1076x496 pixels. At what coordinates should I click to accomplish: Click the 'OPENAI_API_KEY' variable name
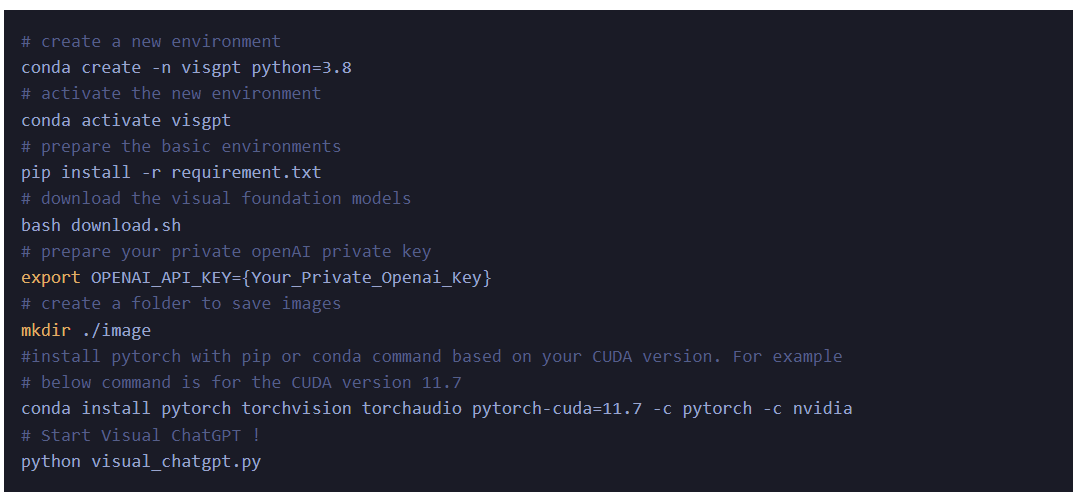(x=161, y=278)
